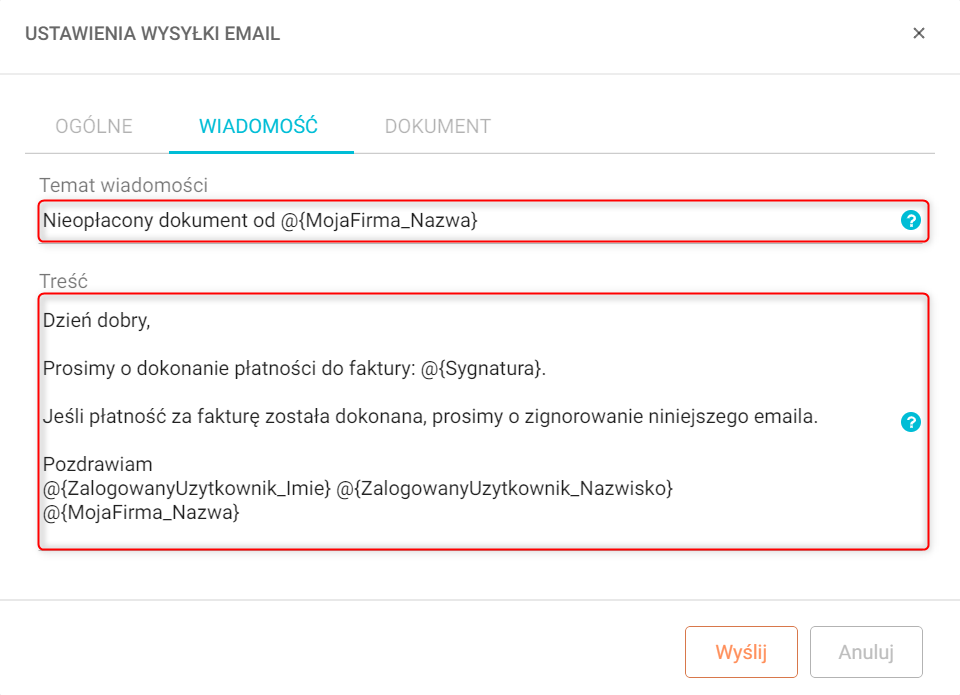Place cursor on @{MojaFirma_Nazwa} in the subject
960x695 pixels.
pyautogui.click(x=379, y=220)
